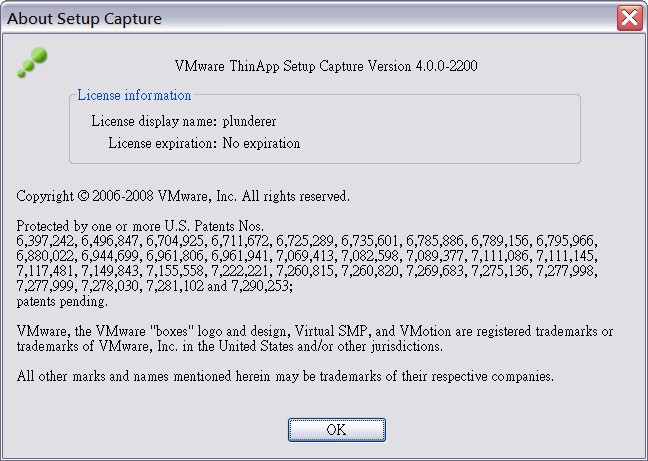Select the license name value plunderer
The image size is (648, 461).
[249, 121]
